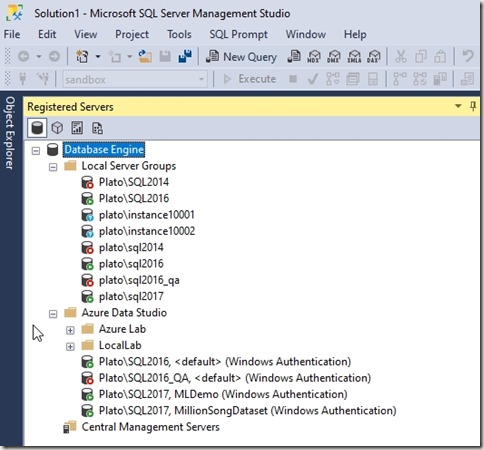Click the Save All toolbar icon

click(x=185, y=57)
